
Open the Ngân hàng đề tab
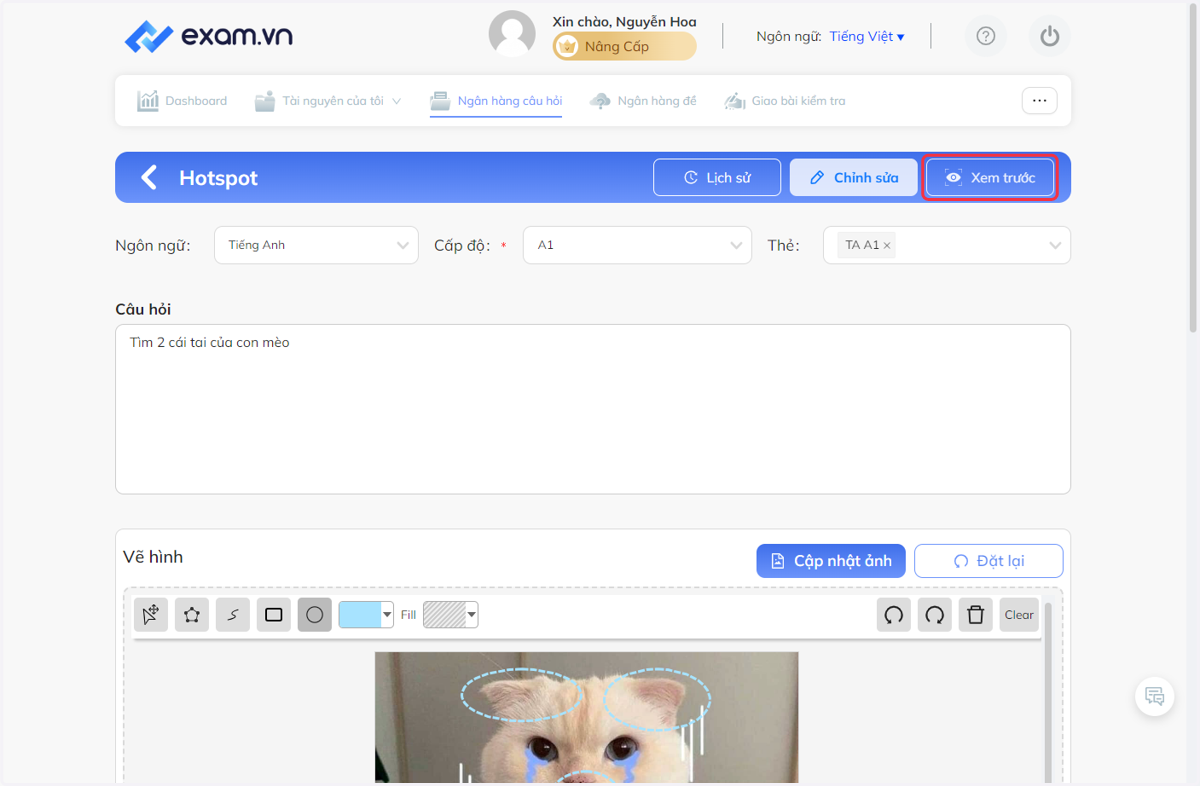click(643, 101)
